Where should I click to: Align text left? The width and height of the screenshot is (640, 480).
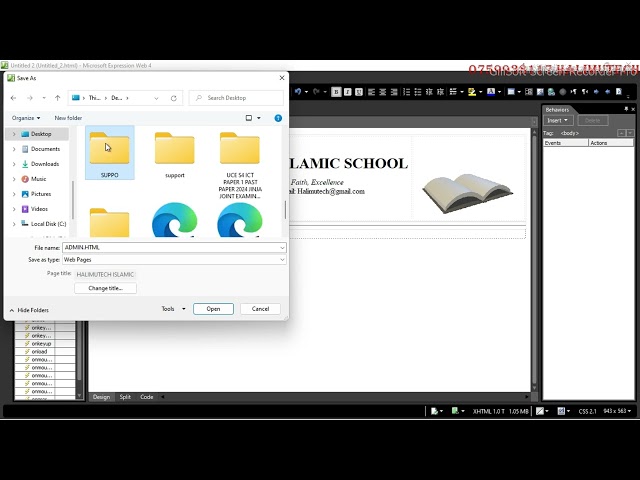pyautogui.click(x=371, y=92)
